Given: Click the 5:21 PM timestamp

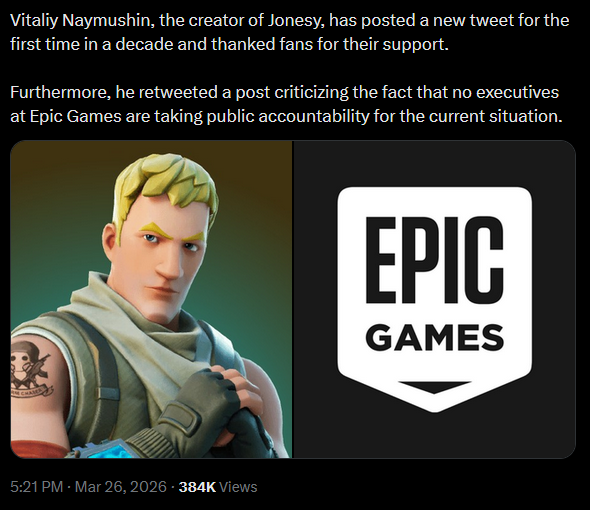Looking at the screenshot, I should [36, 487].
